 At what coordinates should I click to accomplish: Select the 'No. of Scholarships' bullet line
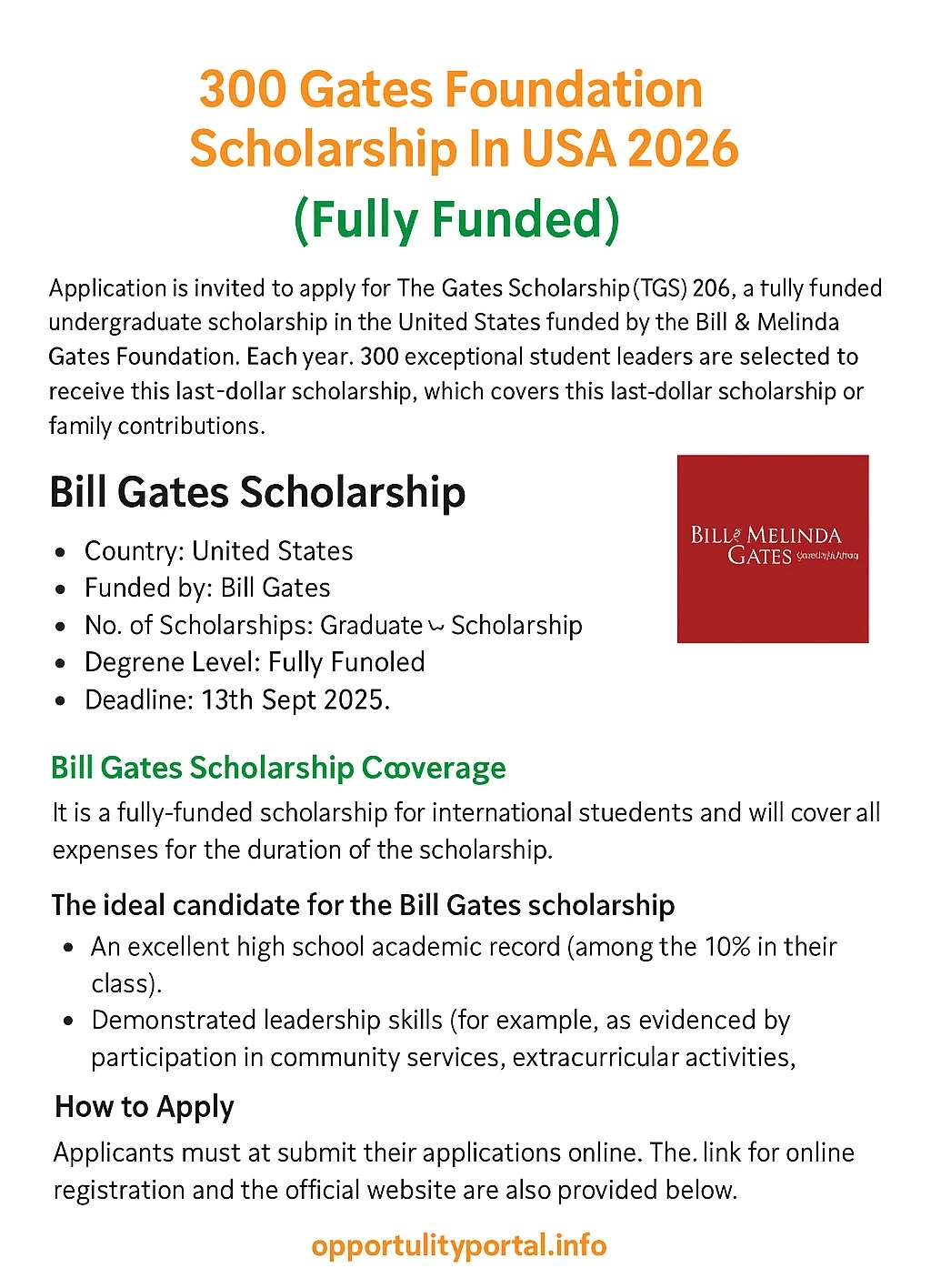pos(334,625)
